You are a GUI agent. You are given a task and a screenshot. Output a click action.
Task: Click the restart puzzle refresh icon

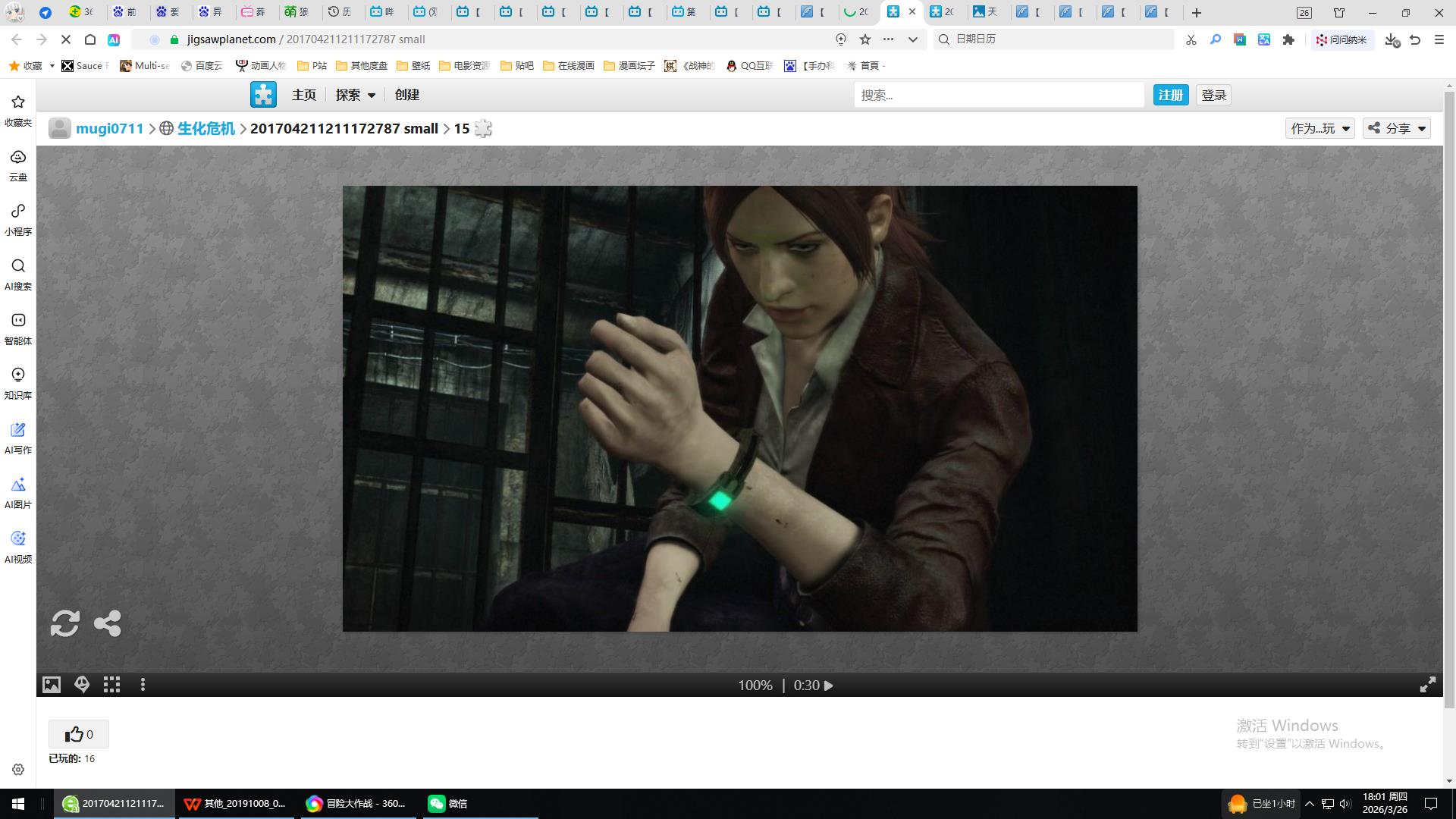[64, 623]
